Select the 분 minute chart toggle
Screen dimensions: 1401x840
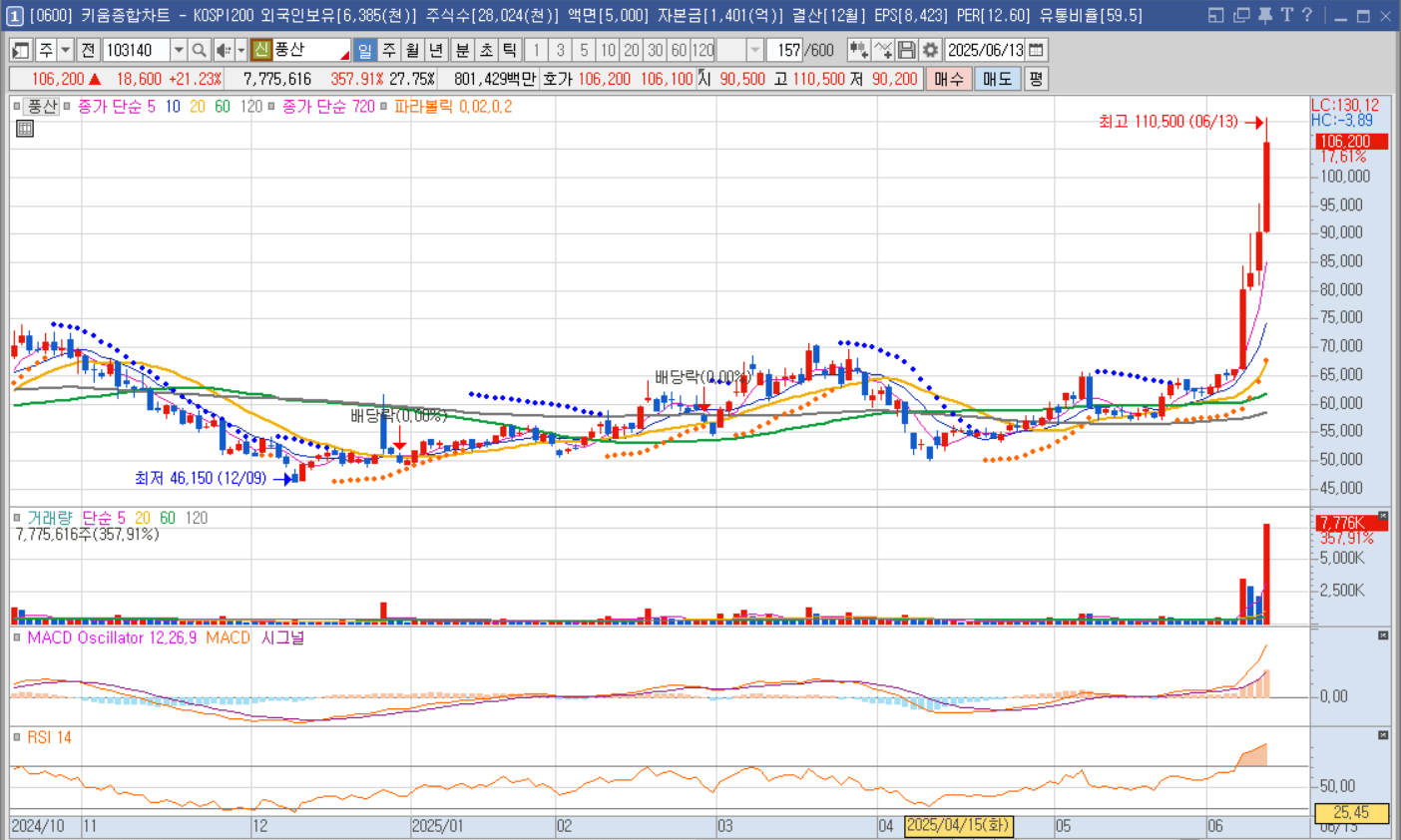[462, 50]
